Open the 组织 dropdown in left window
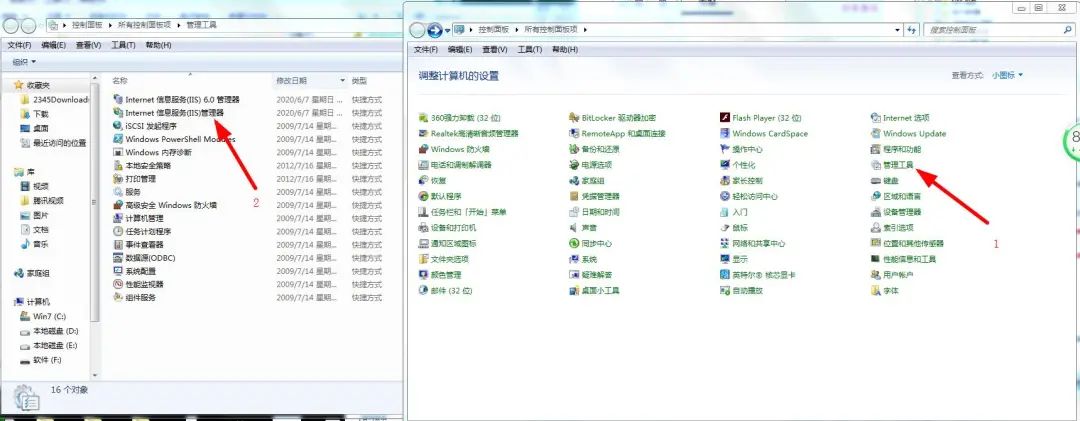This screenshot has height=421, width=1080. [x=22, y=62]
